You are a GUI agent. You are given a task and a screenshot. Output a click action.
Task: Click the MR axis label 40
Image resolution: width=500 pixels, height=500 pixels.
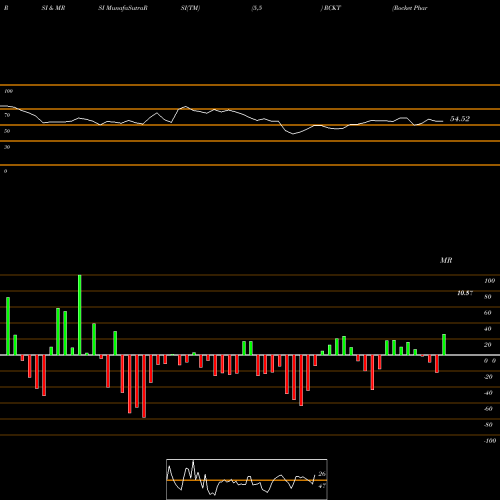(488, 329)
